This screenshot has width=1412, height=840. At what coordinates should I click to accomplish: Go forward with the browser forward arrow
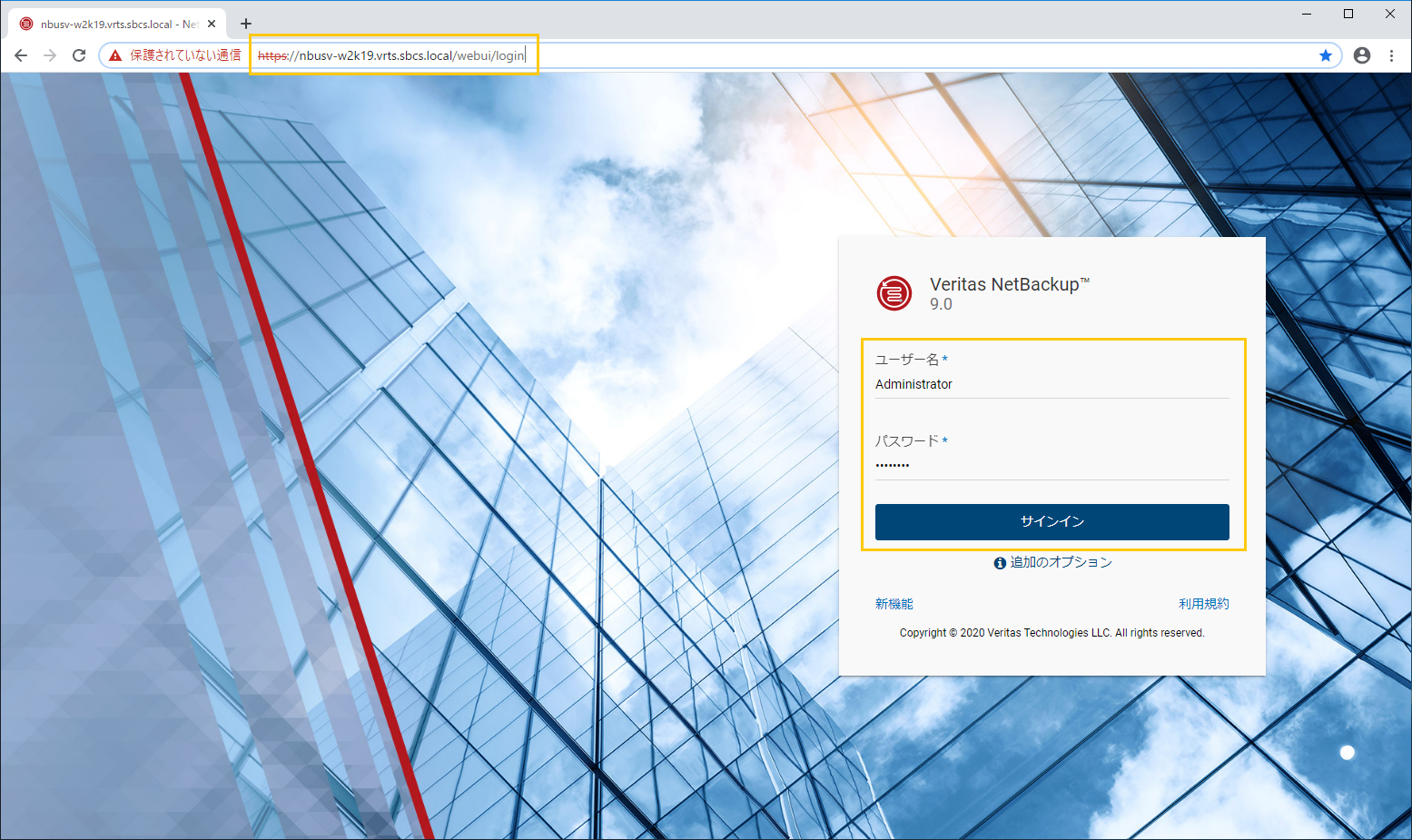[50, 55]
